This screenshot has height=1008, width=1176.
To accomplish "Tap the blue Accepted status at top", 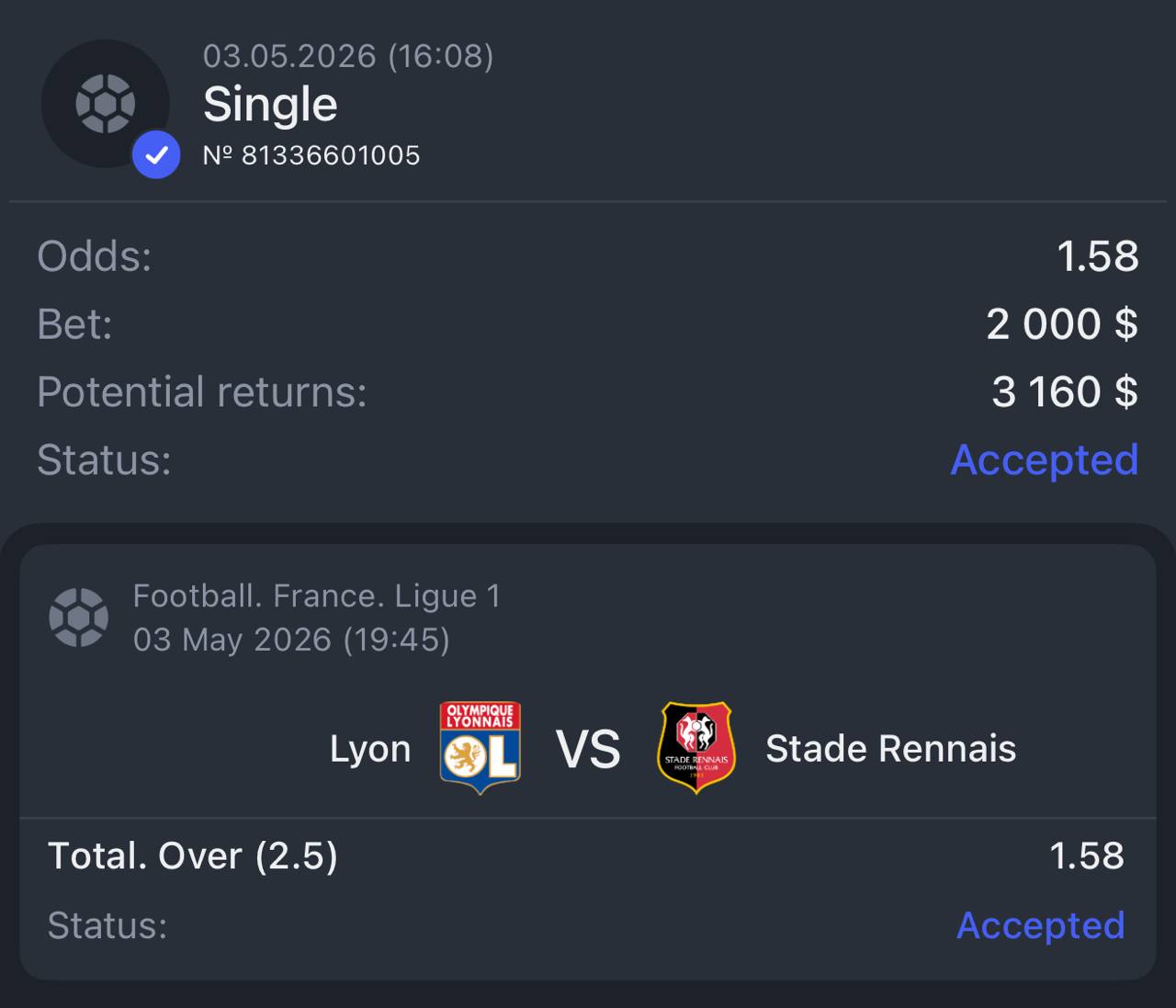I will (x=1045, y=459).
